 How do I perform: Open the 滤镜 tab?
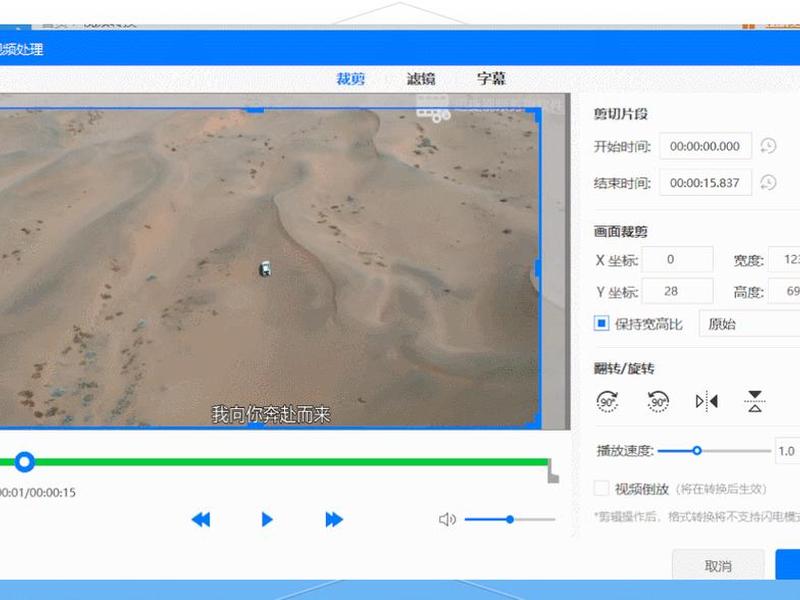pos(421,79)
